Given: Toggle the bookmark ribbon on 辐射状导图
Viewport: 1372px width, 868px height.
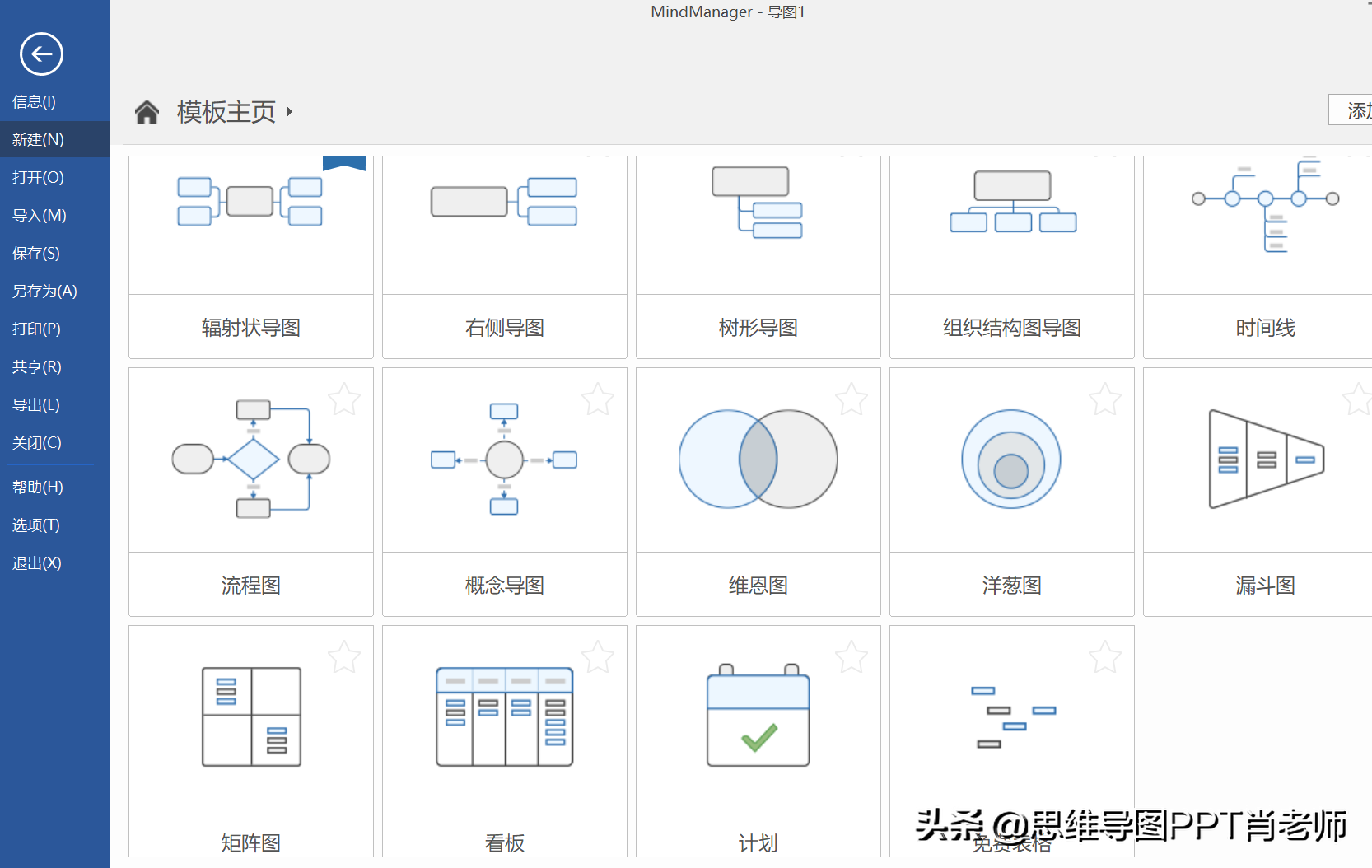Looking at the screenshot, I should pyautogui.click(x=344, y=163).
